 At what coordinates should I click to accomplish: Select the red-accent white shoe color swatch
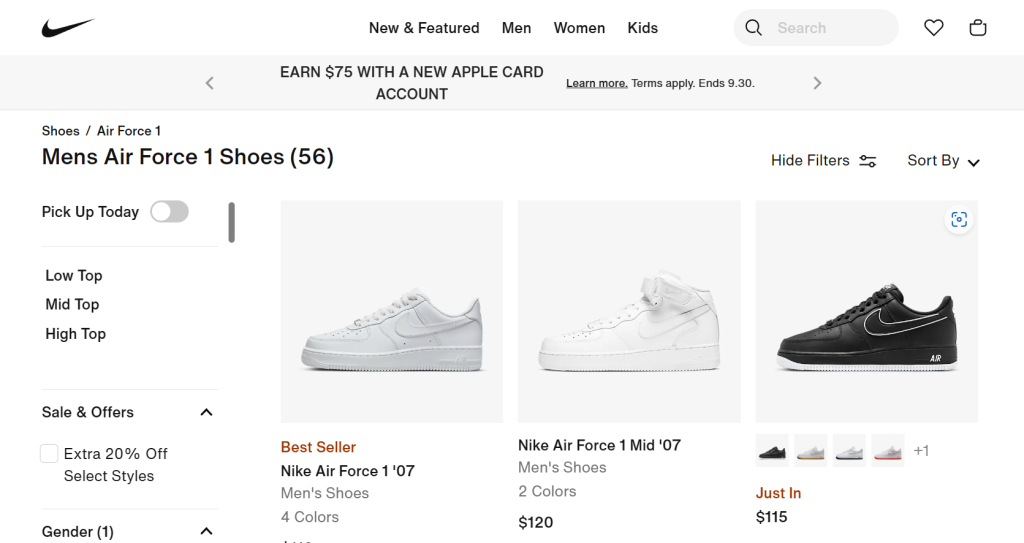click(887, 450)
